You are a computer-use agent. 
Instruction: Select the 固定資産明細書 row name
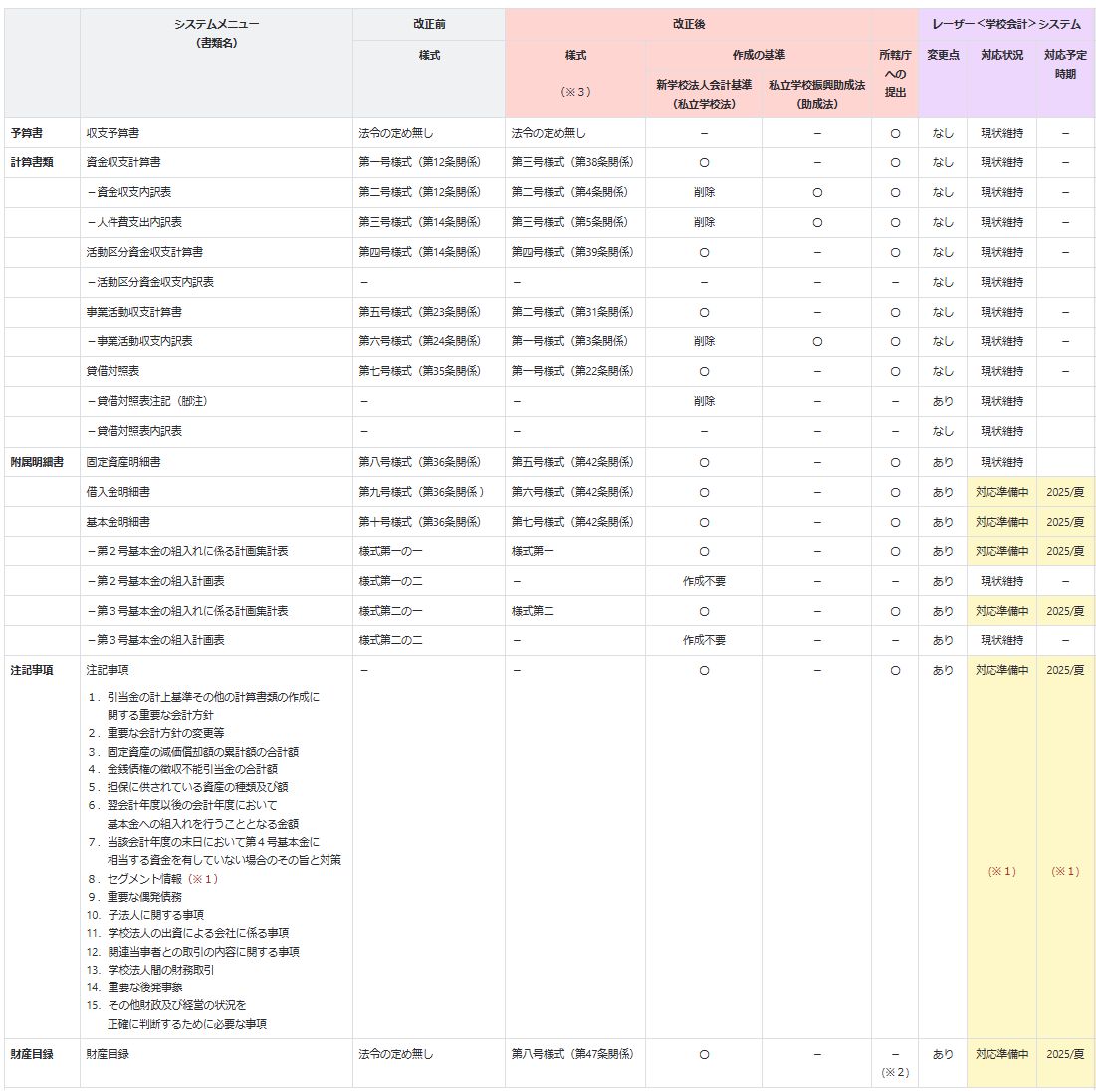[123, 462]
